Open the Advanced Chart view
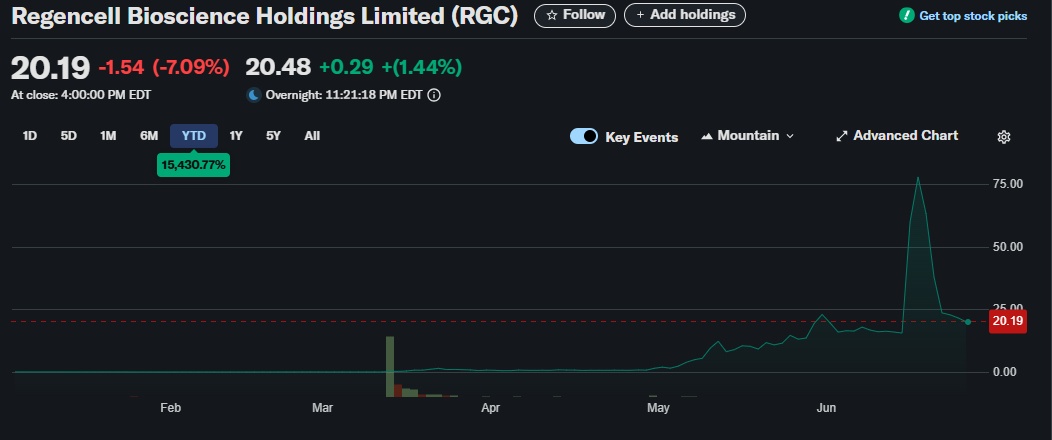The width and height of the screenshot is (1052, 440). [897, 136]
